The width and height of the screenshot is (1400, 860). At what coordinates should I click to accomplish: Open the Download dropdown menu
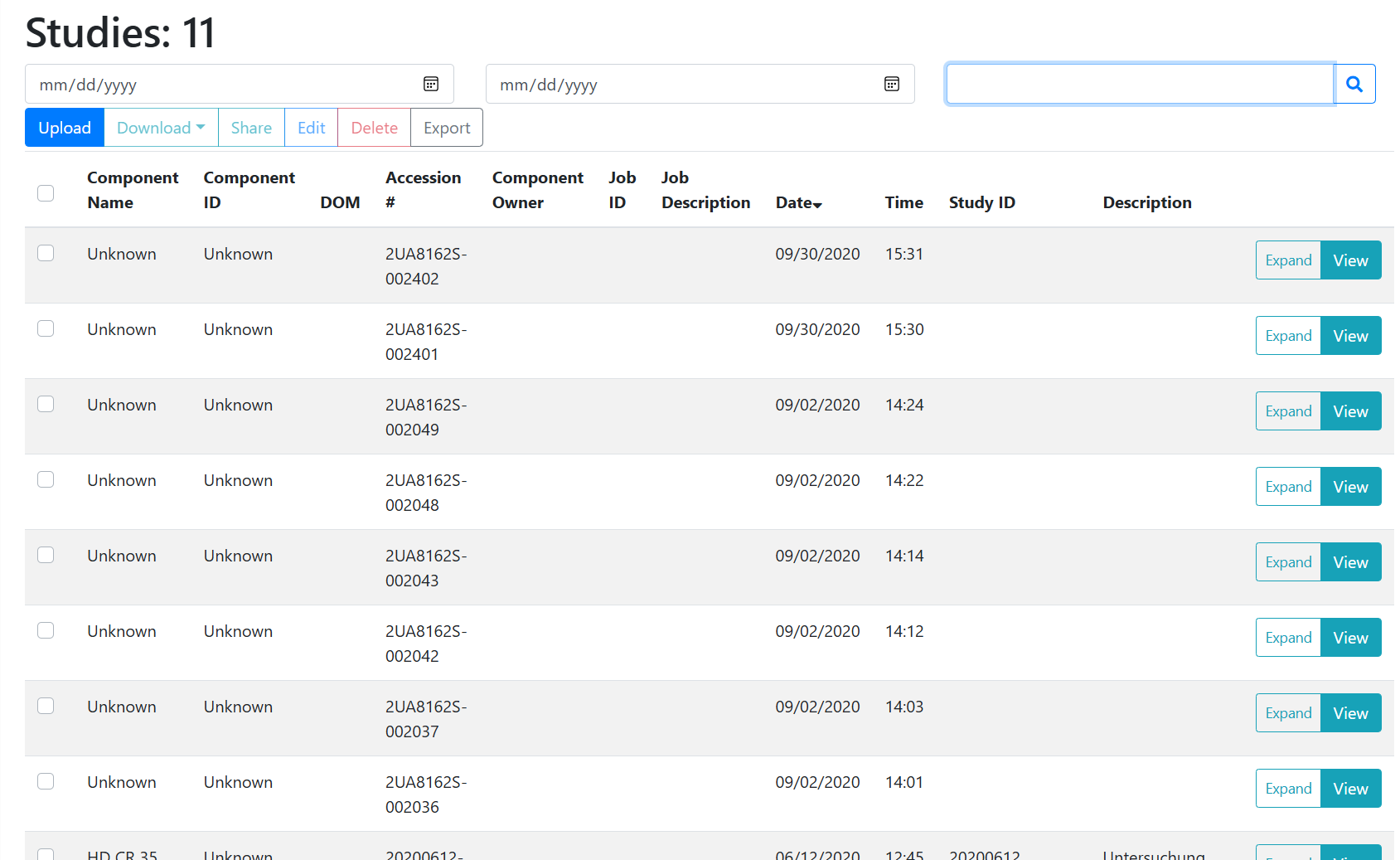click(161, 128)
